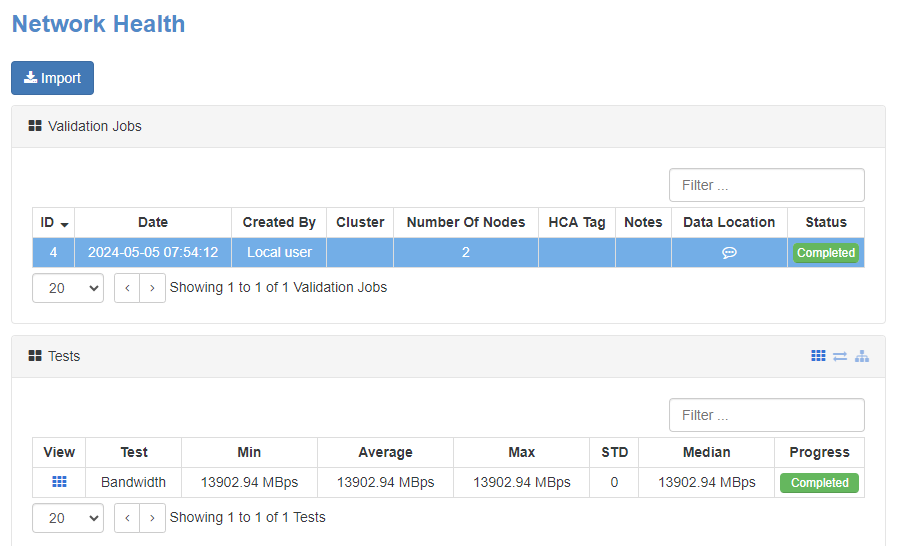Switch Tests panel to grid view
Viewport: 904px width, 546px height.
(818, 356)
